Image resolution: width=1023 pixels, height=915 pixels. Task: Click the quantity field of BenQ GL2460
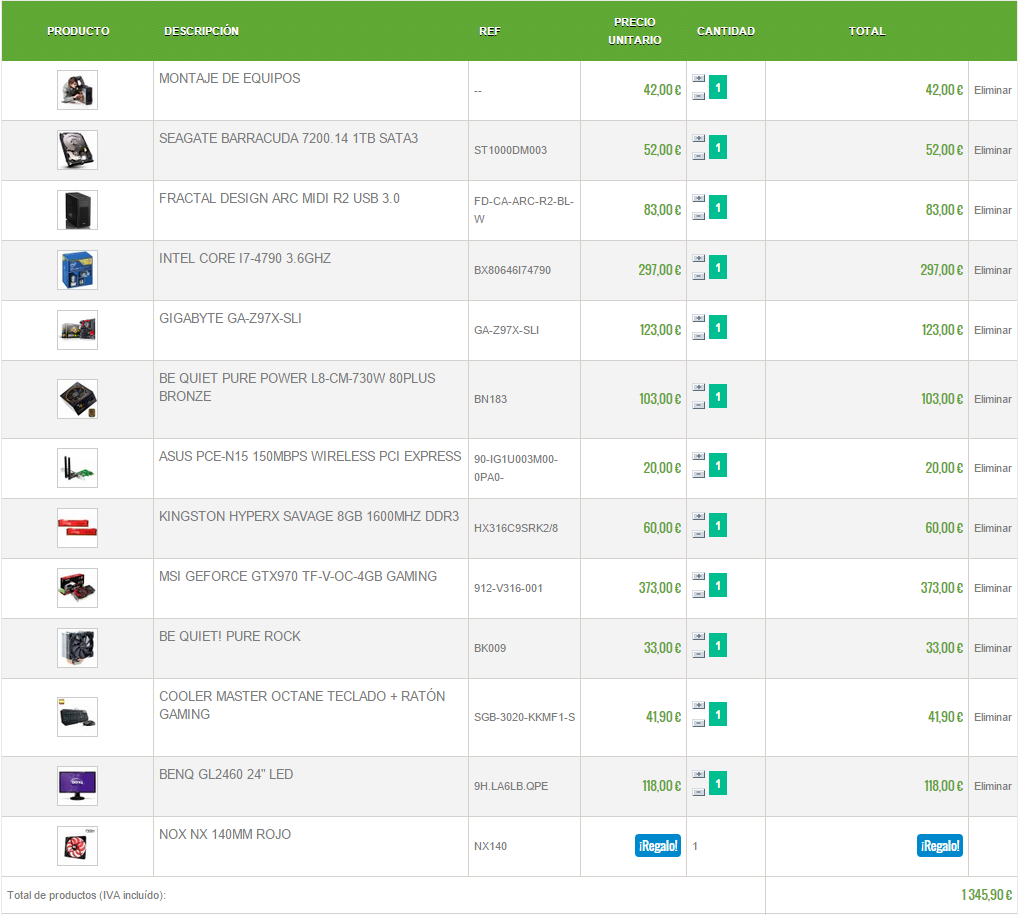[718, 783]
